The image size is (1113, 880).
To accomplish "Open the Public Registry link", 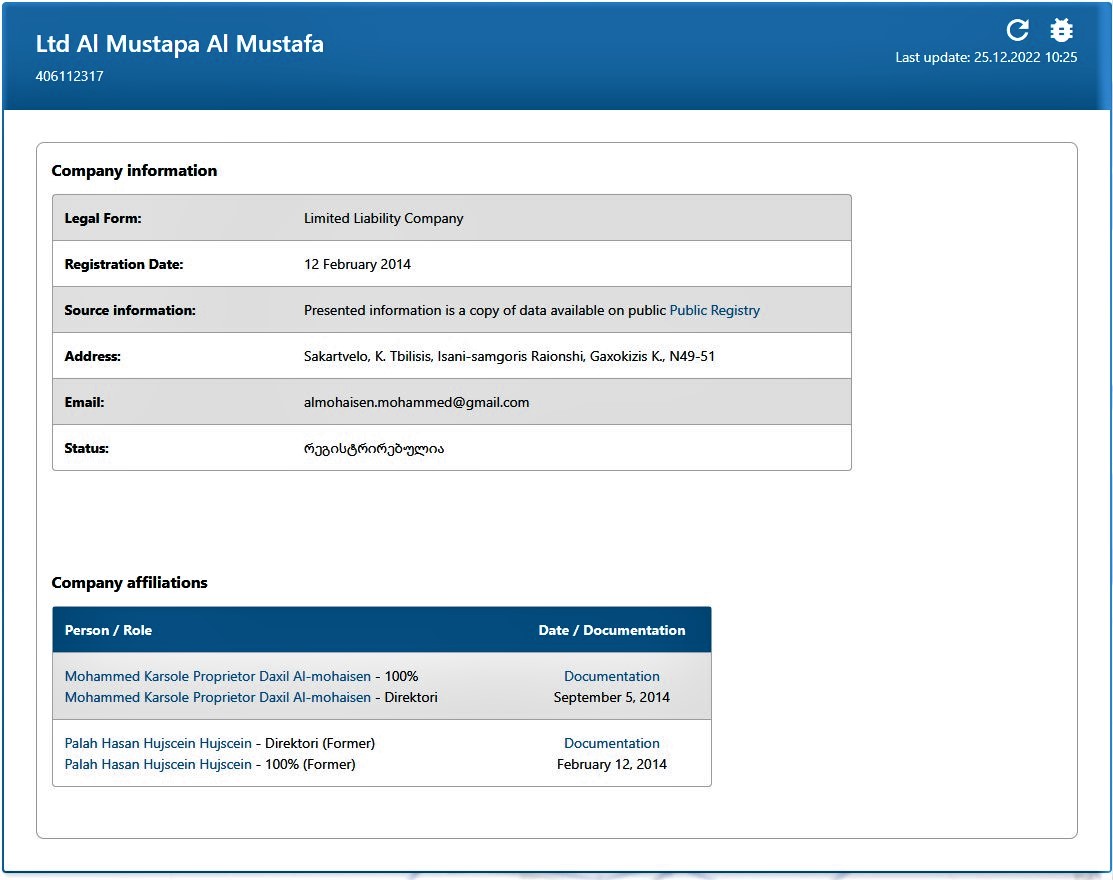I will point(714,310).
